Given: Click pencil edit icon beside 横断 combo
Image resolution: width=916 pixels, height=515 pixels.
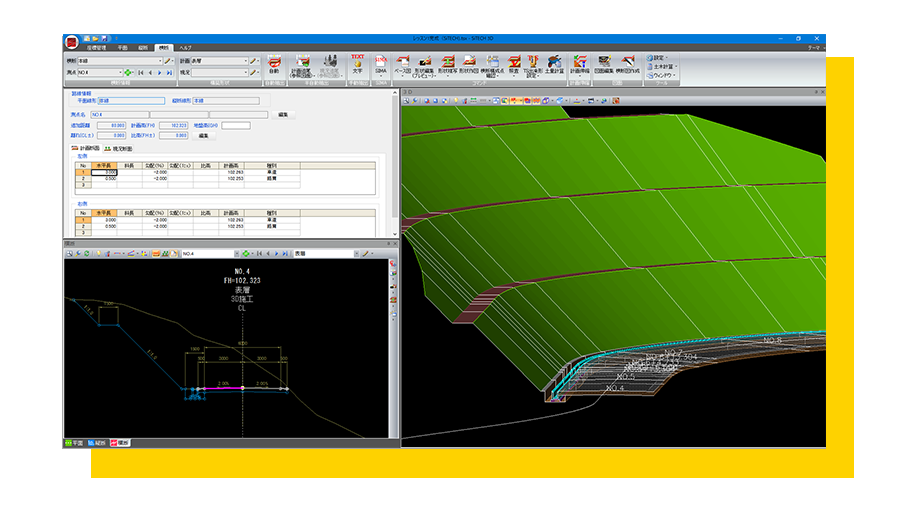Looking at the screenshot, I should pos(168,61).
